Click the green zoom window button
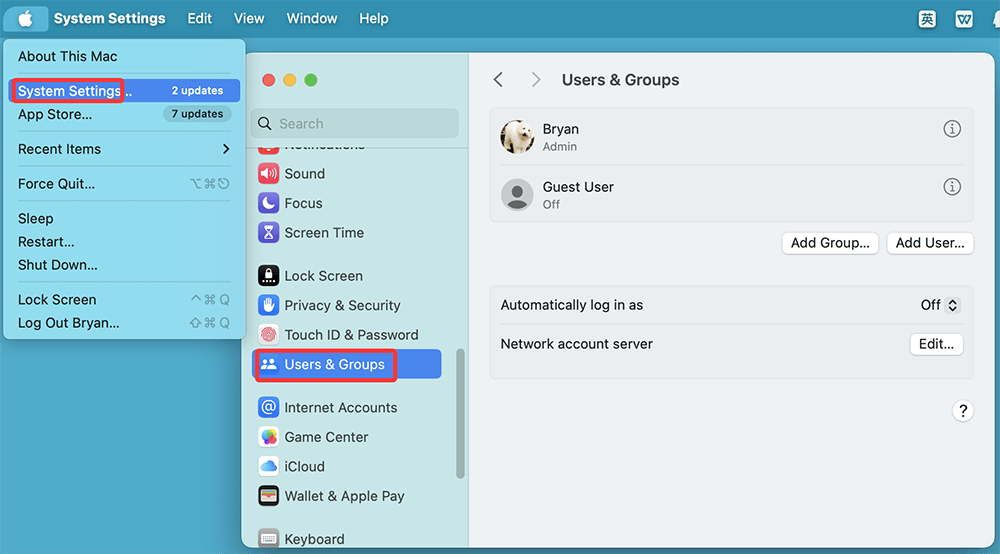 (311, 80)
